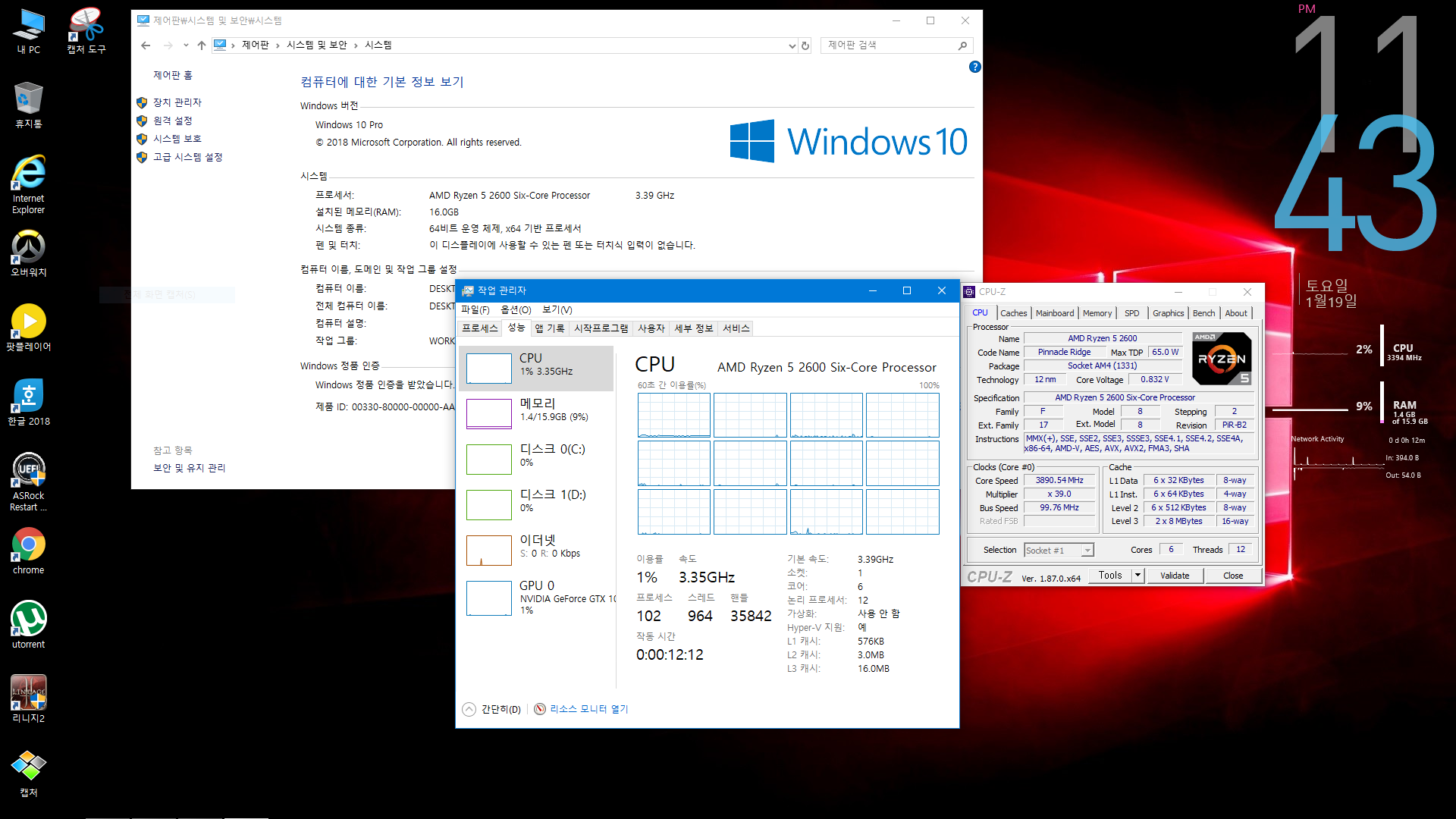The image size is (1456, 819).
Task: Click the search magnifier in Control Panel
Action: (x=962, y=45)
